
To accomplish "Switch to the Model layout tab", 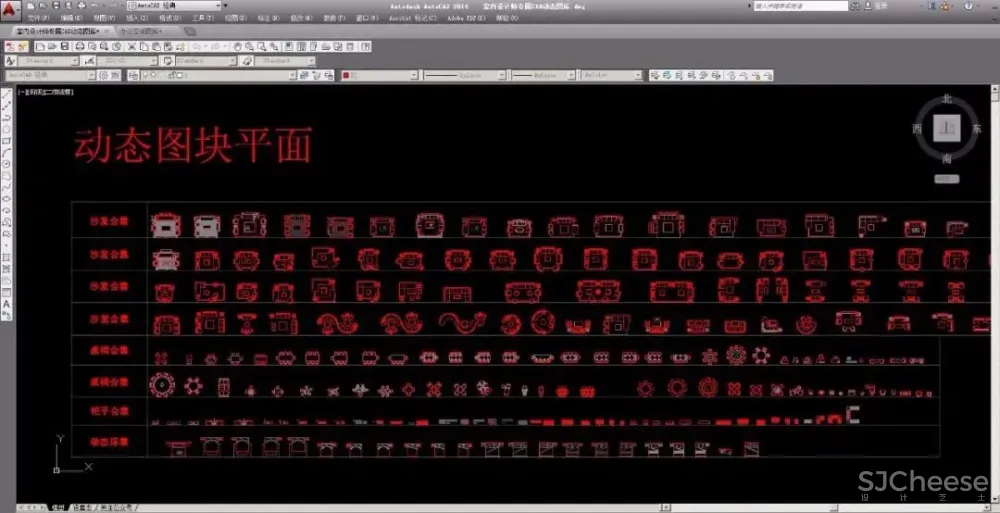I will (x=58, y=507).
